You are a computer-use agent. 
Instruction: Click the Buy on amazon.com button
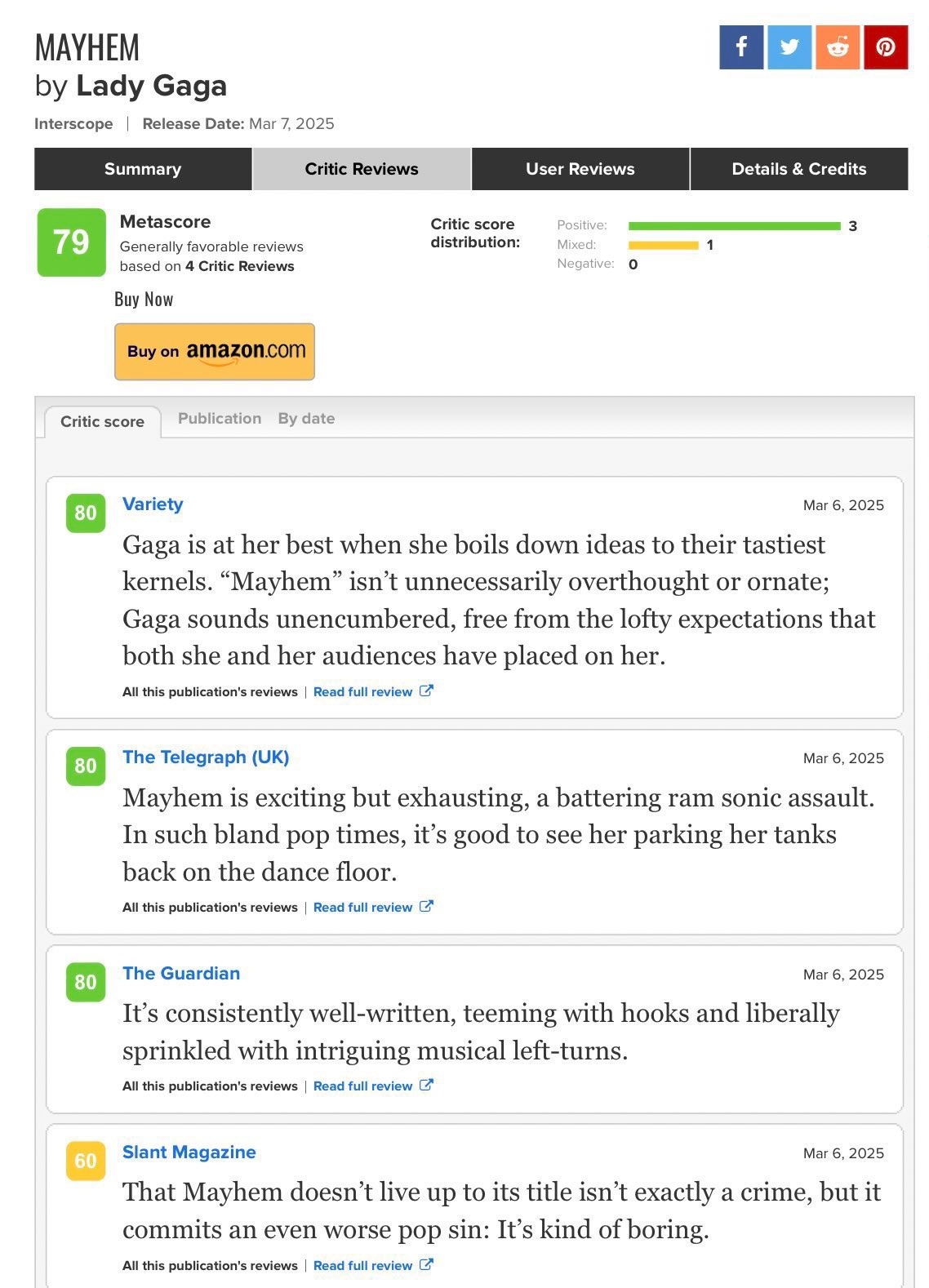click(215, 352)
